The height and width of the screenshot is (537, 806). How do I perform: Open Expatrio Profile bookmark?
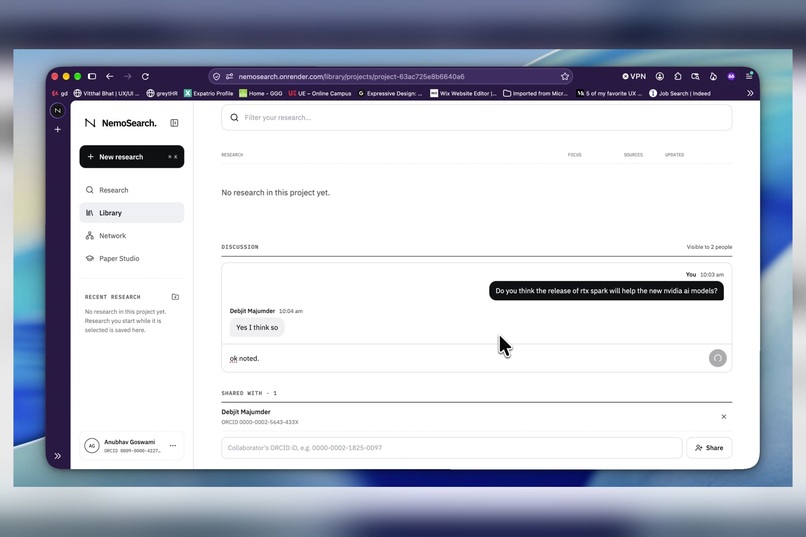point(209,93)
